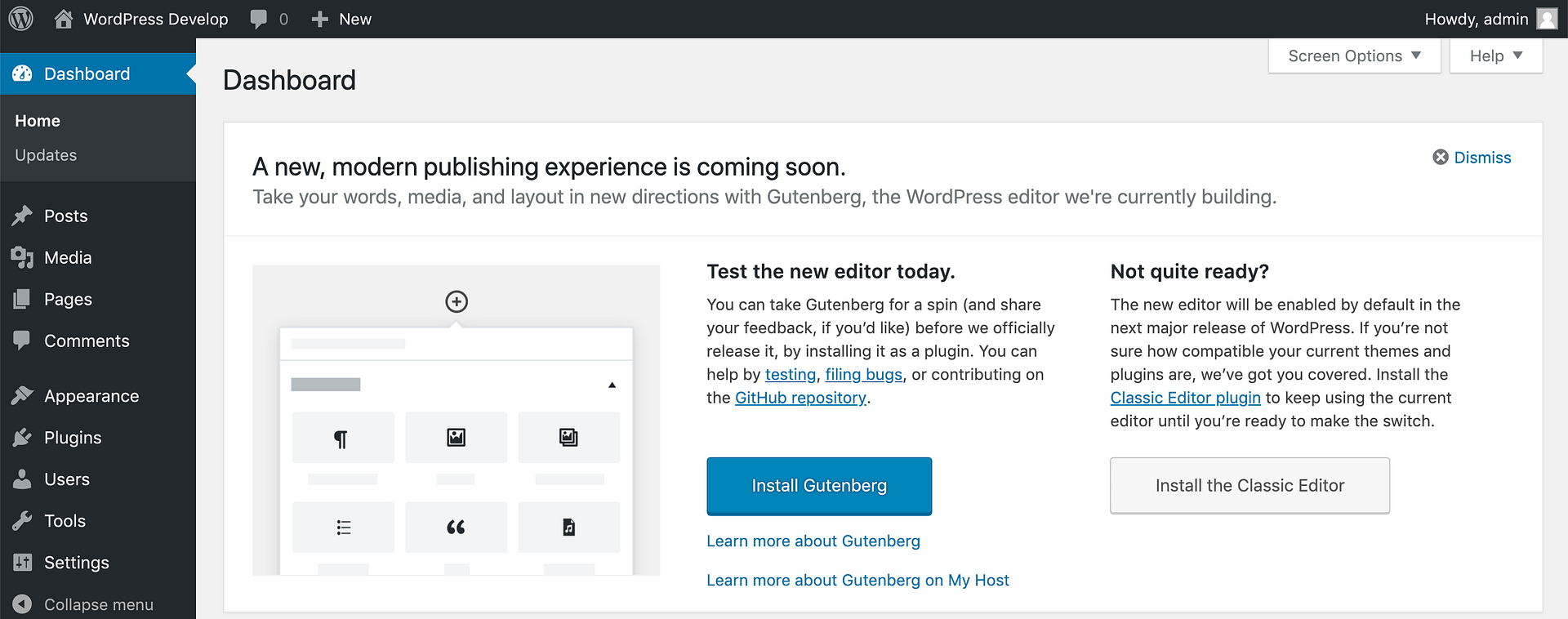Click the Dismiss link text
Viewport: 1568px width, 619px height.
pyautogui.click(x=1483, y=158)
